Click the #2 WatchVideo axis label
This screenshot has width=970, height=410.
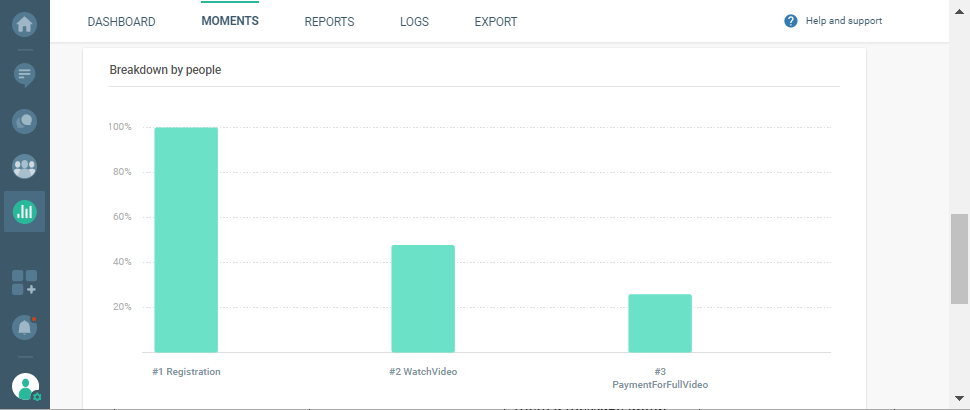(423, 372)
